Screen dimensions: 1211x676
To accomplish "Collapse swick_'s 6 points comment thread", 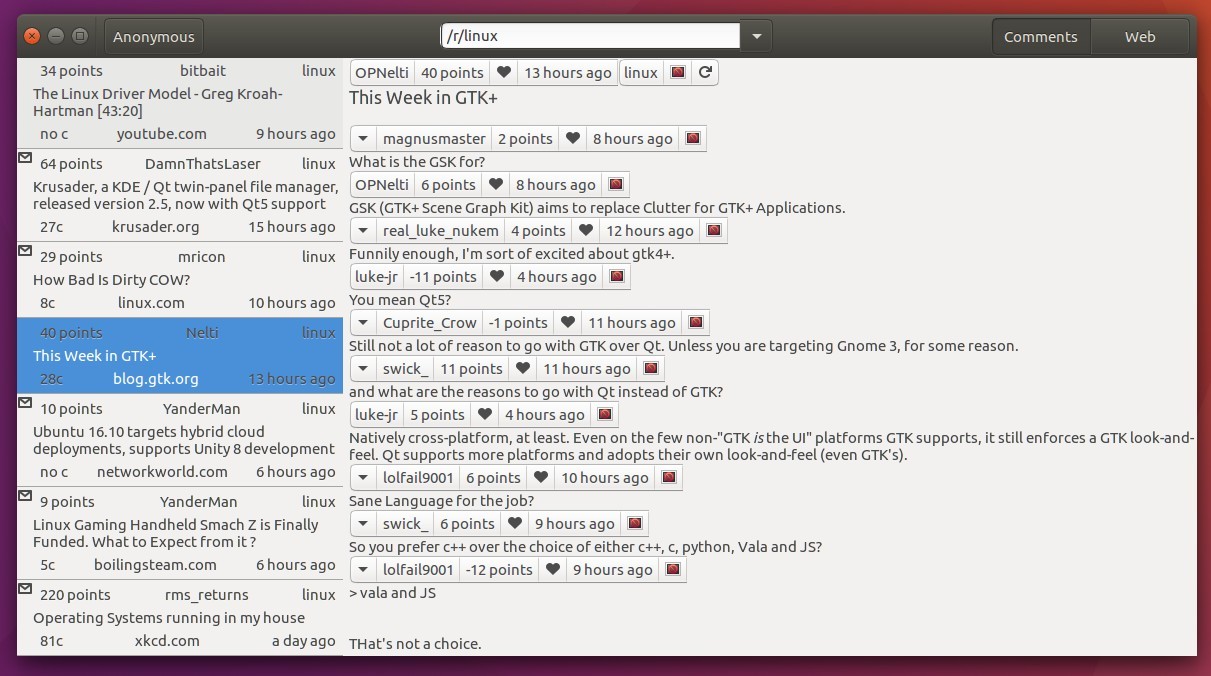I will point(363,524).
